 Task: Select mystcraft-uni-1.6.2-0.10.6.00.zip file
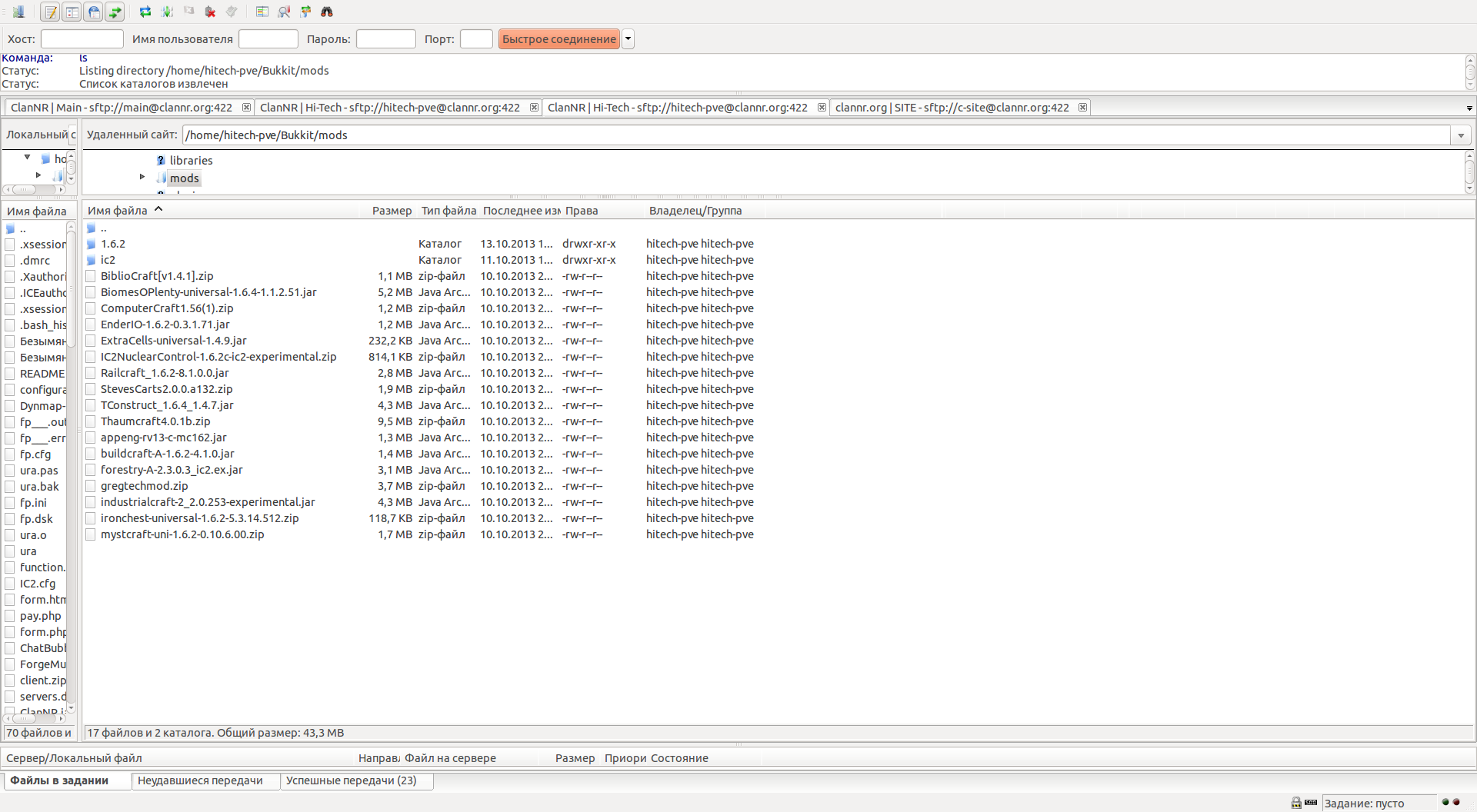(182, 534)
